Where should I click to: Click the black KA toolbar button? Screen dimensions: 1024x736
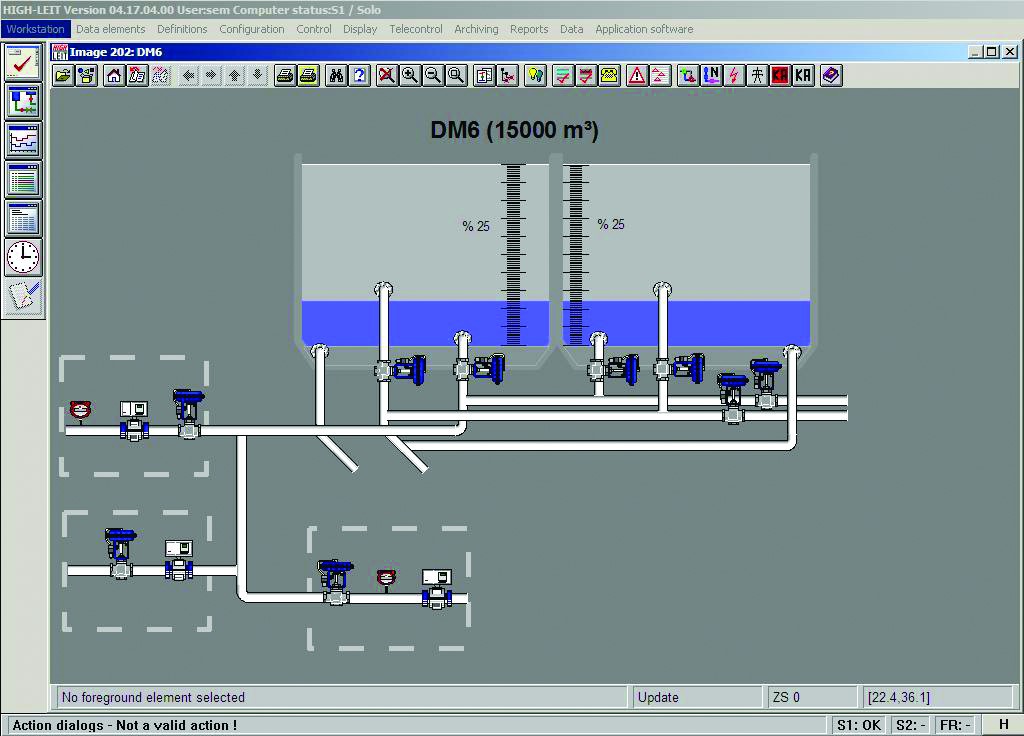804,75
